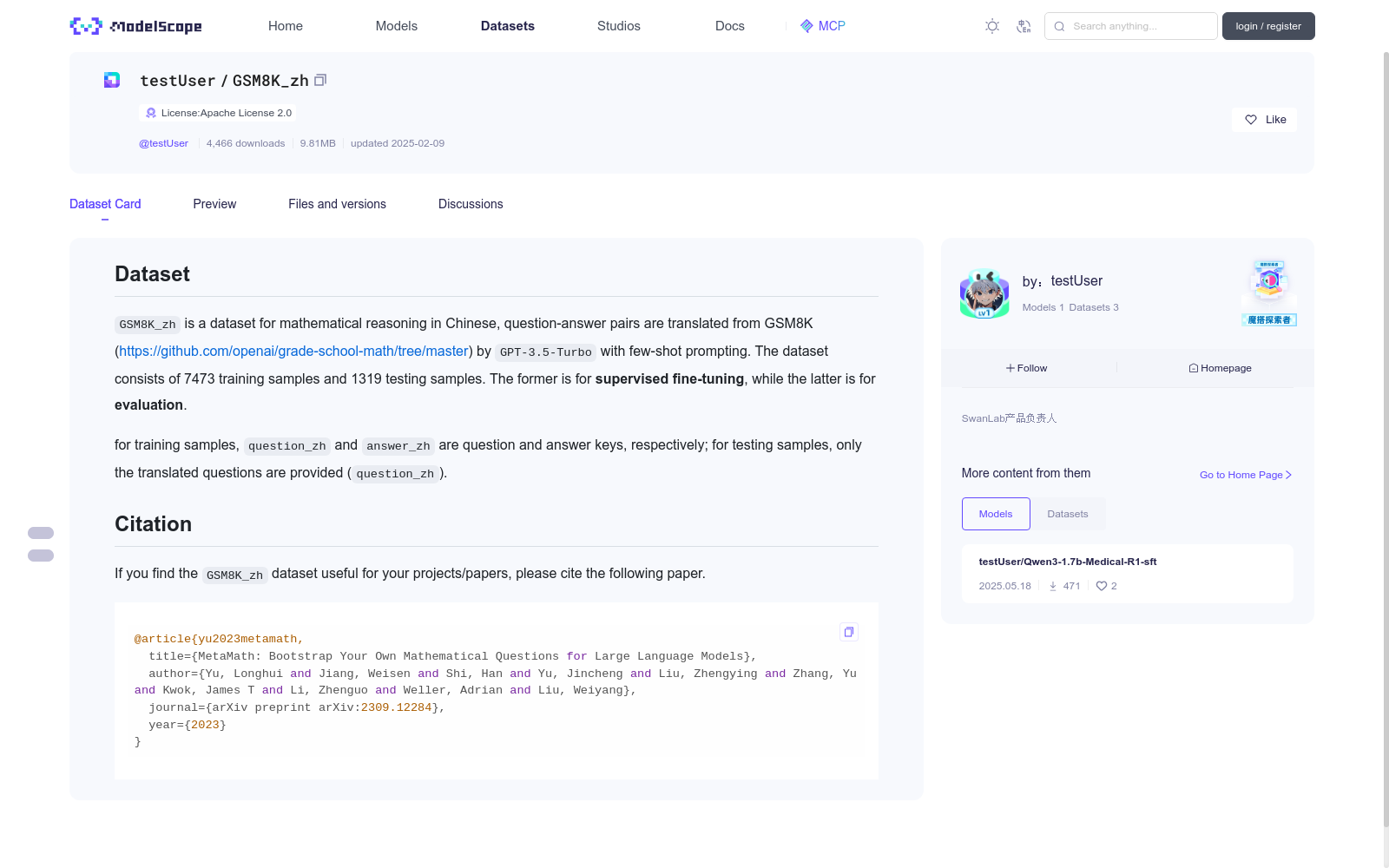Click the 'Models 1' count text
This screenshot has height=868, width=1389.
[1043, 307]
